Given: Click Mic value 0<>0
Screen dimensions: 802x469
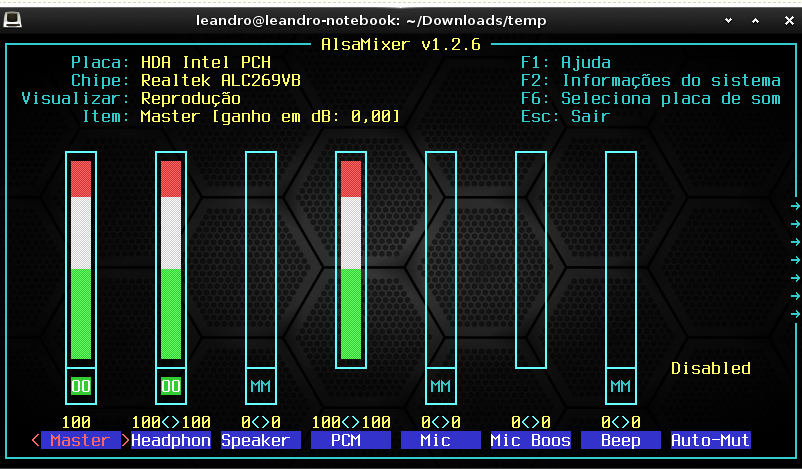Looking at the screenshot, I should coord(441,422).
